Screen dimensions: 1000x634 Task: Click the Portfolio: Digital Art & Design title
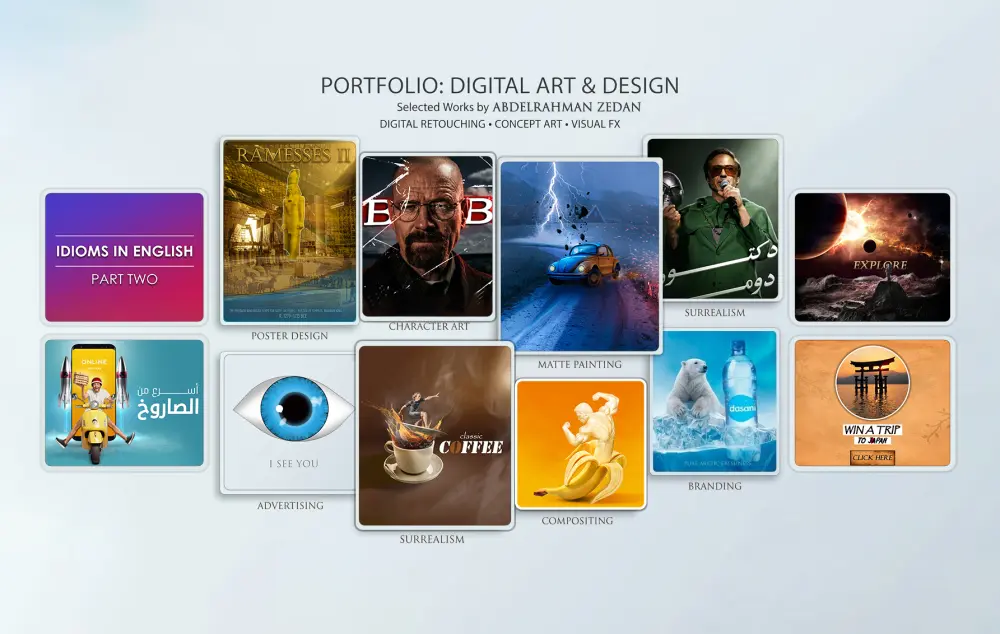[x=499, y=85]
